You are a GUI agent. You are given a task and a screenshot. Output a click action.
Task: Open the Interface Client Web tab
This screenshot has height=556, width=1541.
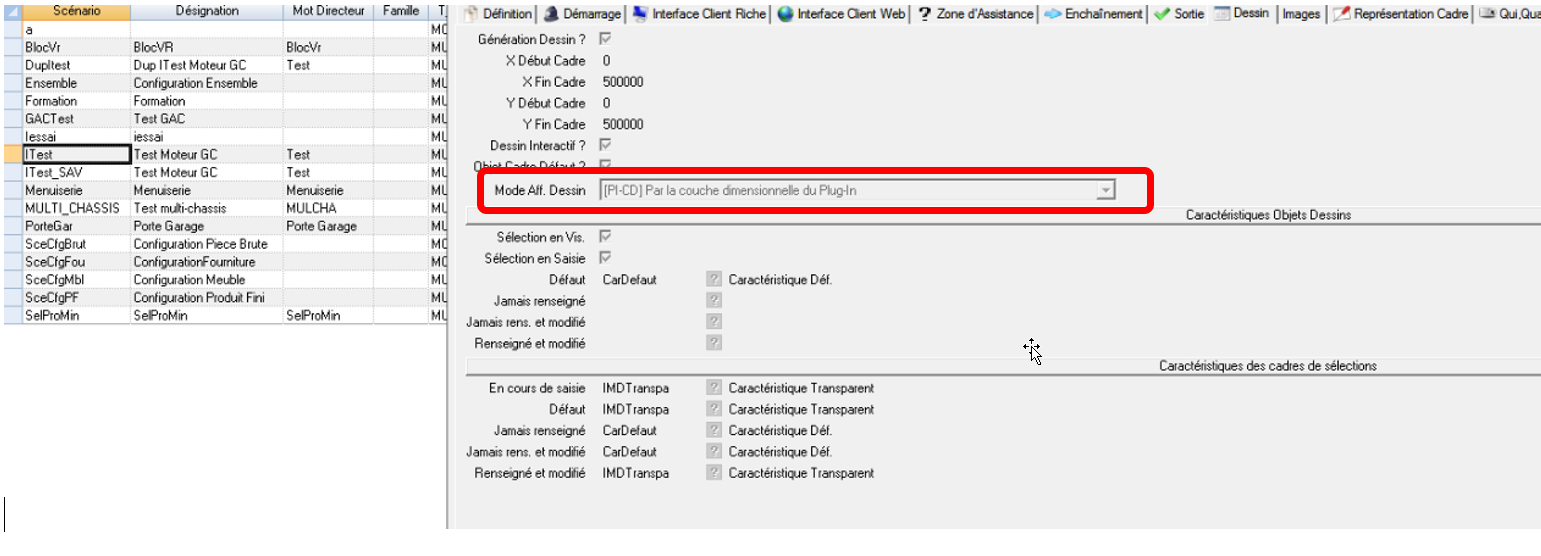(841, 14)
